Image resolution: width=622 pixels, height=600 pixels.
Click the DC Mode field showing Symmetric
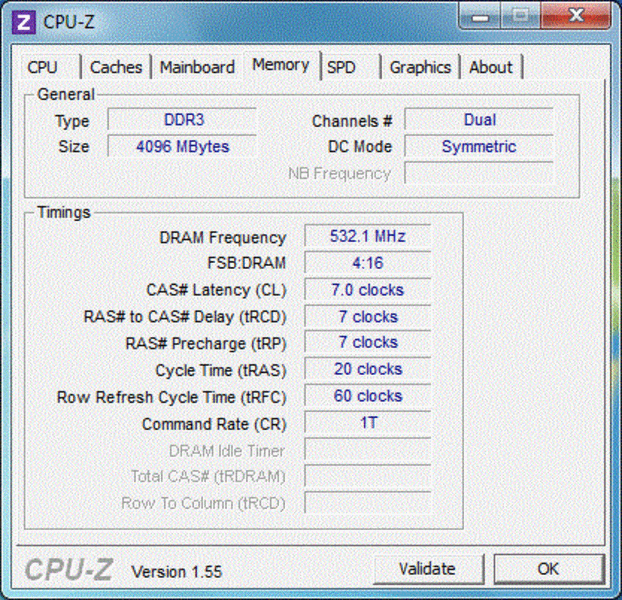tap(479, 146)
